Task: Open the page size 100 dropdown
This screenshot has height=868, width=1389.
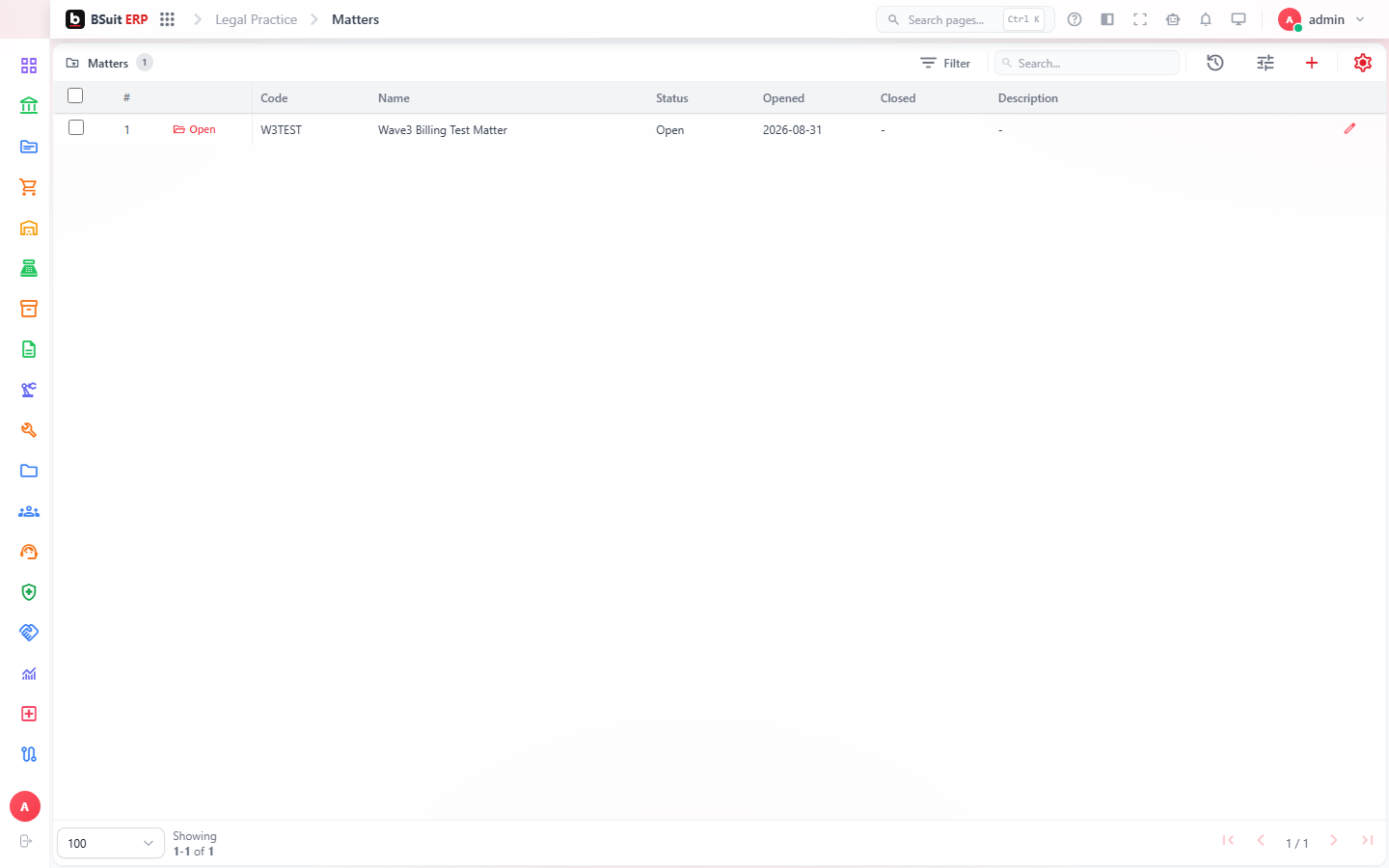Action: click(x=111, y=843)
